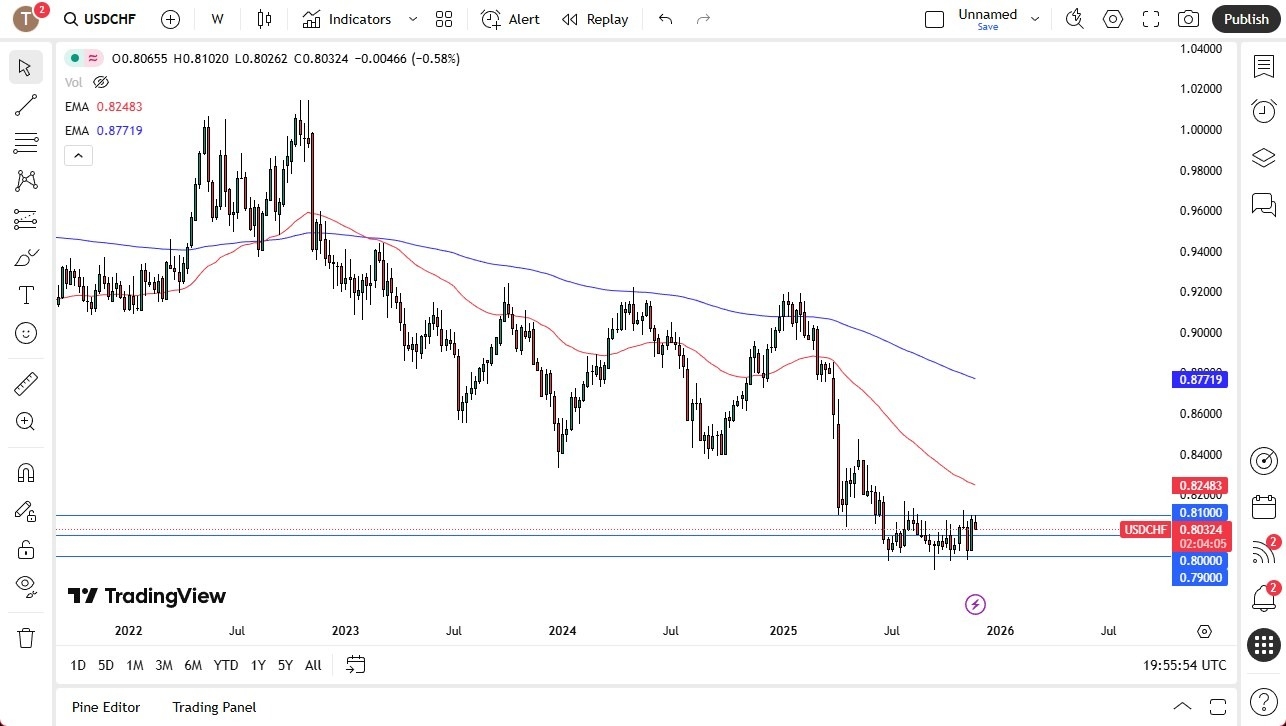Open the Trading Panel tab
The image size is (1286, 726).
point(214,707)
